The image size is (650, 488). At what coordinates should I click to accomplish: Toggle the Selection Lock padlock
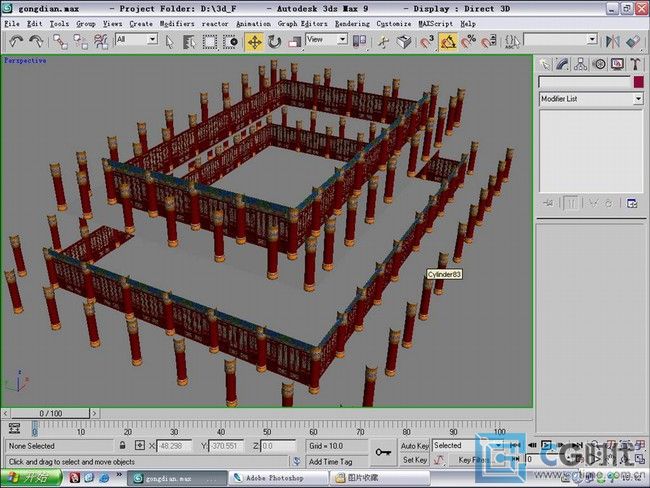(122, 446)
